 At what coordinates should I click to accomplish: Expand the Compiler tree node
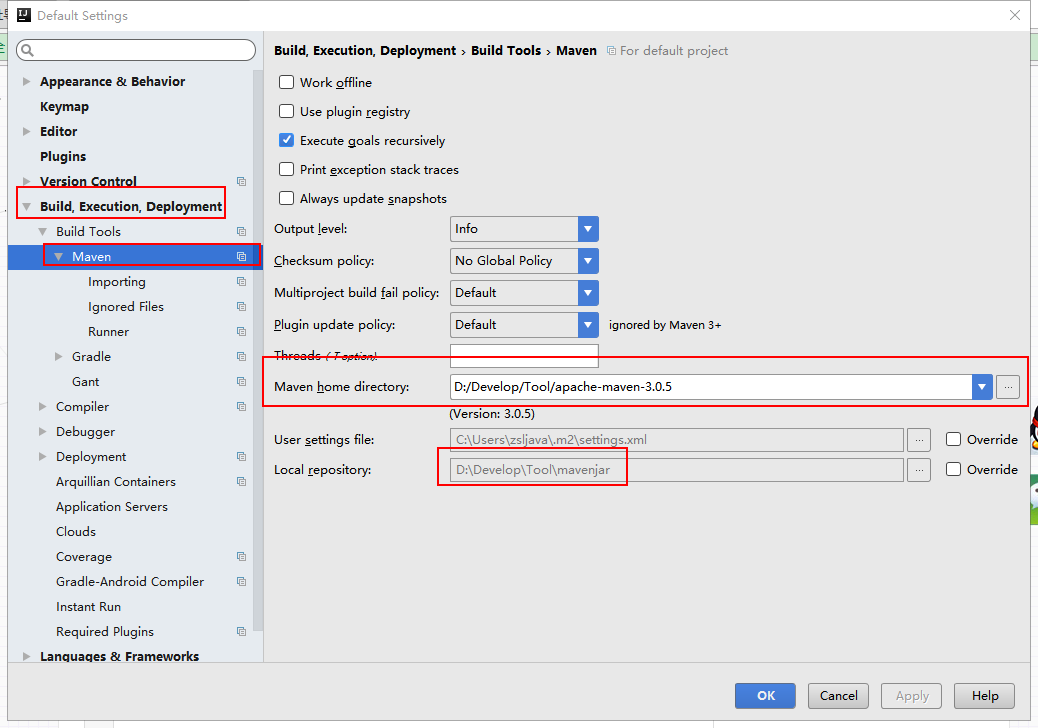[42, 406]
